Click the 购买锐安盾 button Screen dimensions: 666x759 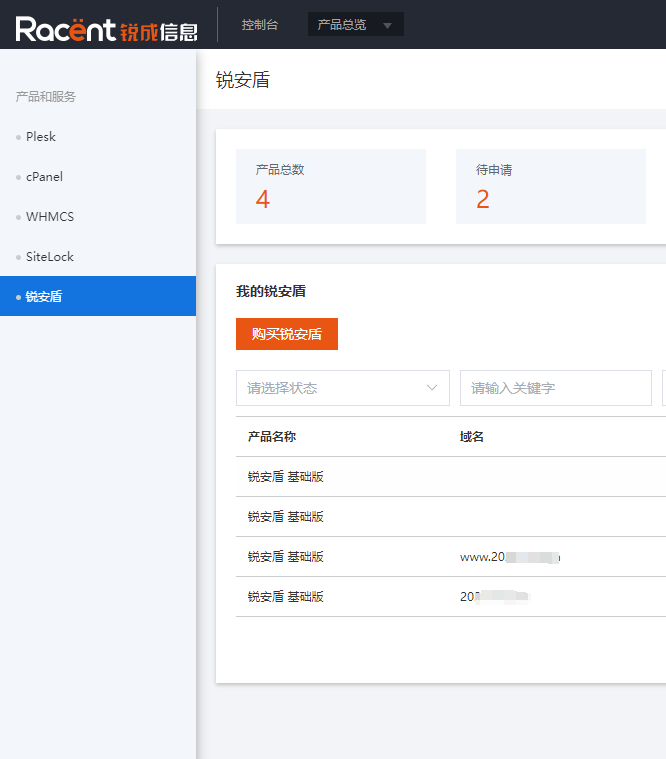coord(287,334)
